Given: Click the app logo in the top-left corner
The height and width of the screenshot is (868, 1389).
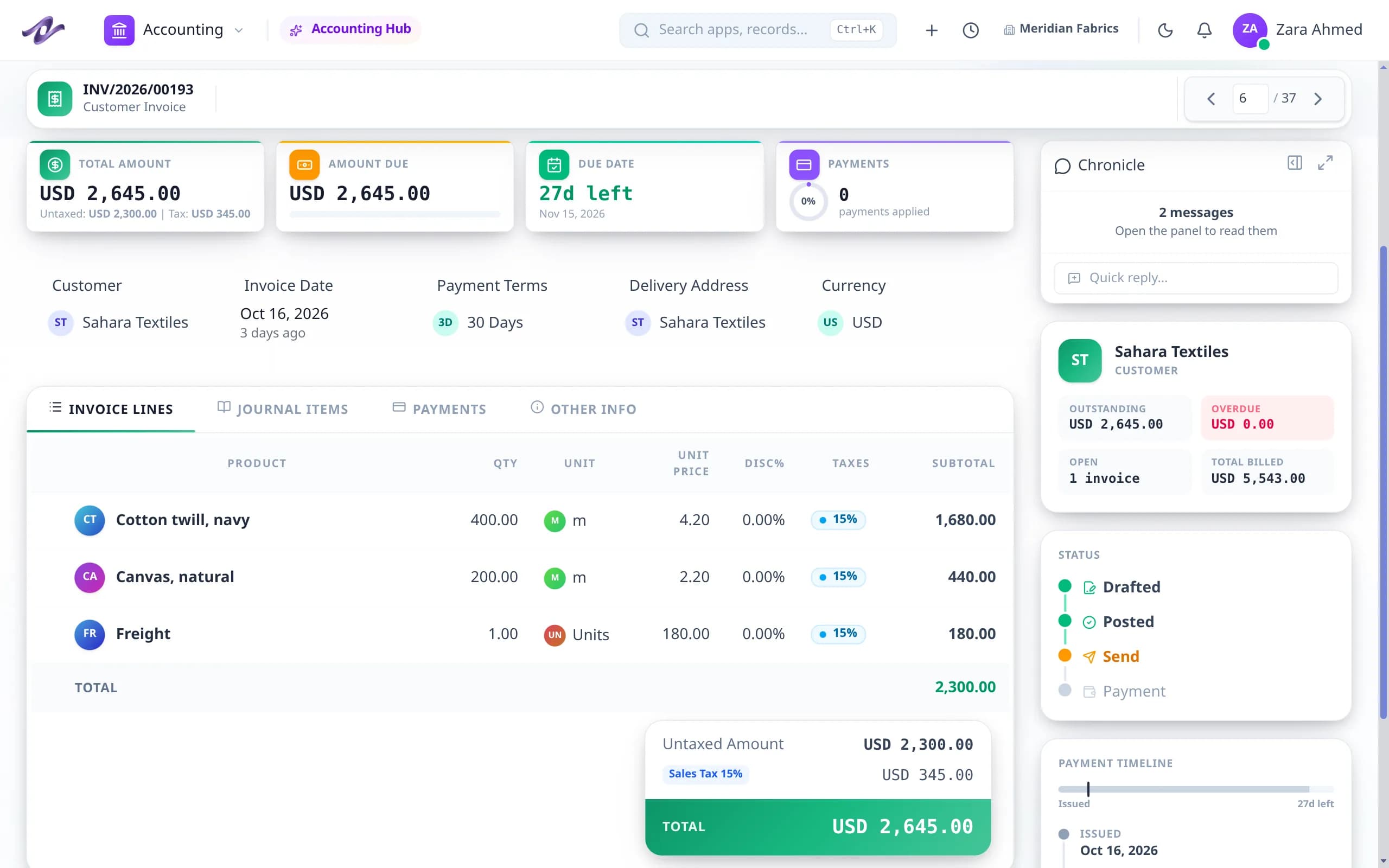Looking at the screenshot, I should (x=43, y=30).
